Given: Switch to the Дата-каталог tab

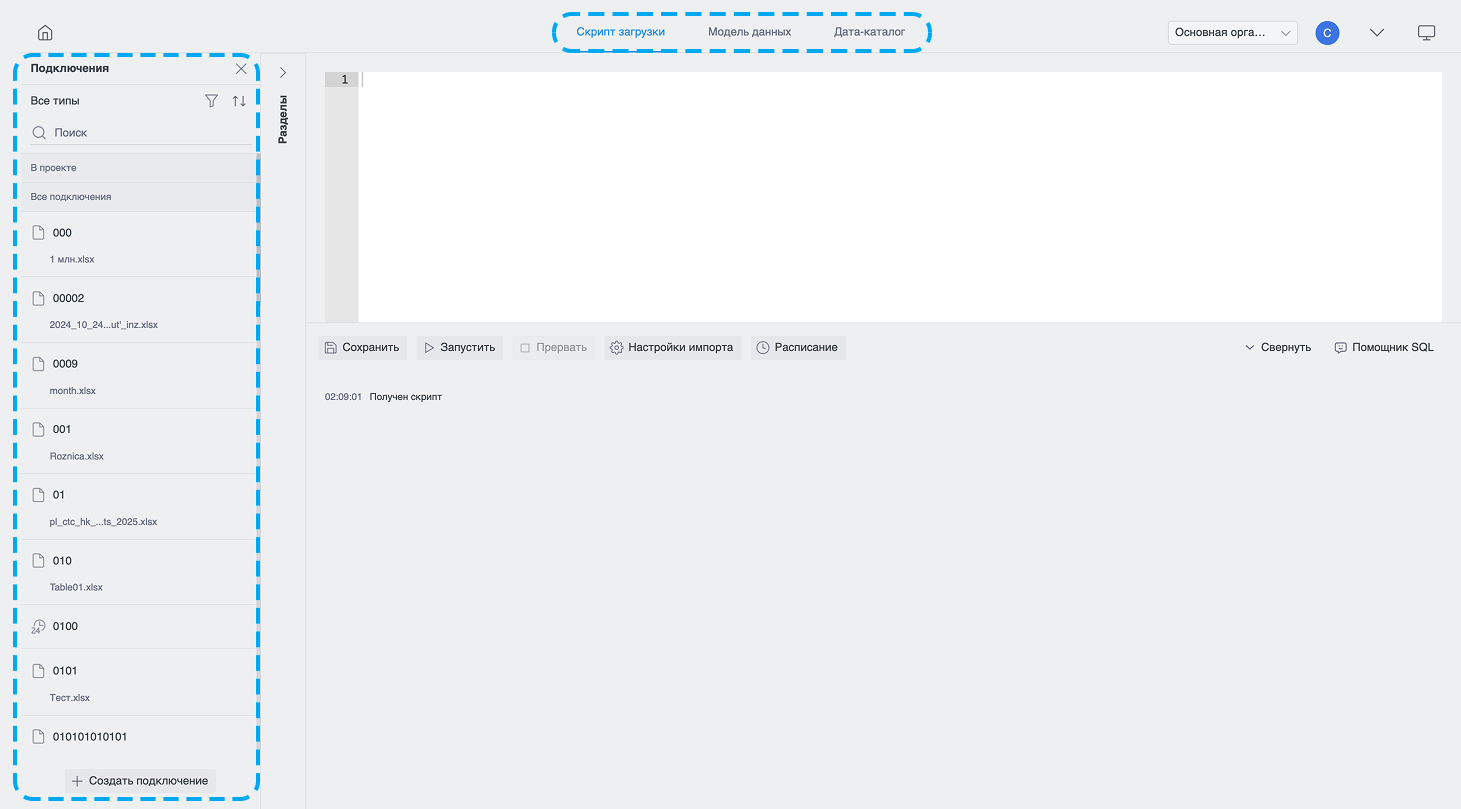Looking at the screenshot, I should pos(870,32).
